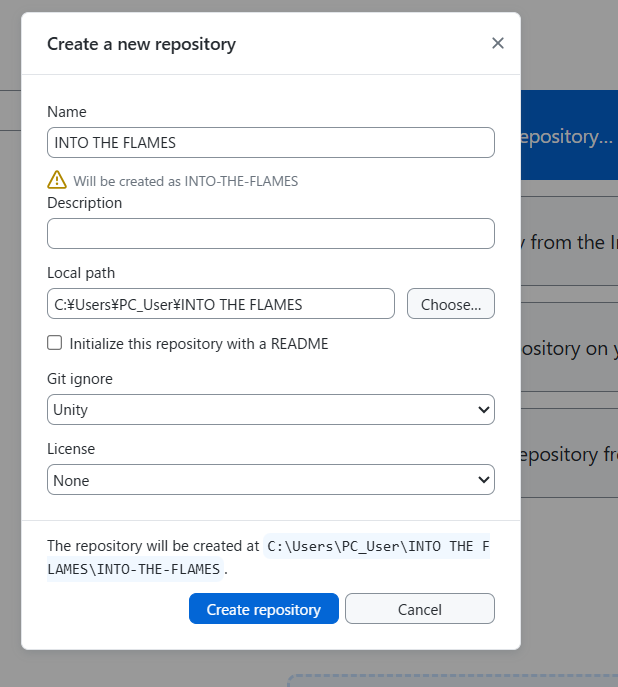Click into the Local path text field
The height and width of the screenshot is (687, 618).
tap(220, 304)
